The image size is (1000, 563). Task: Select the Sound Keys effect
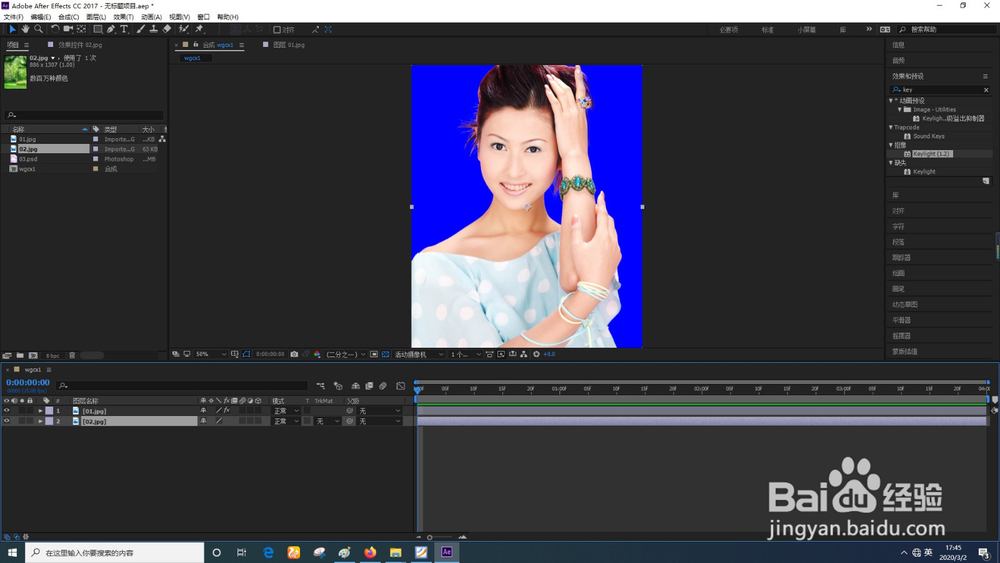[929, 136]
